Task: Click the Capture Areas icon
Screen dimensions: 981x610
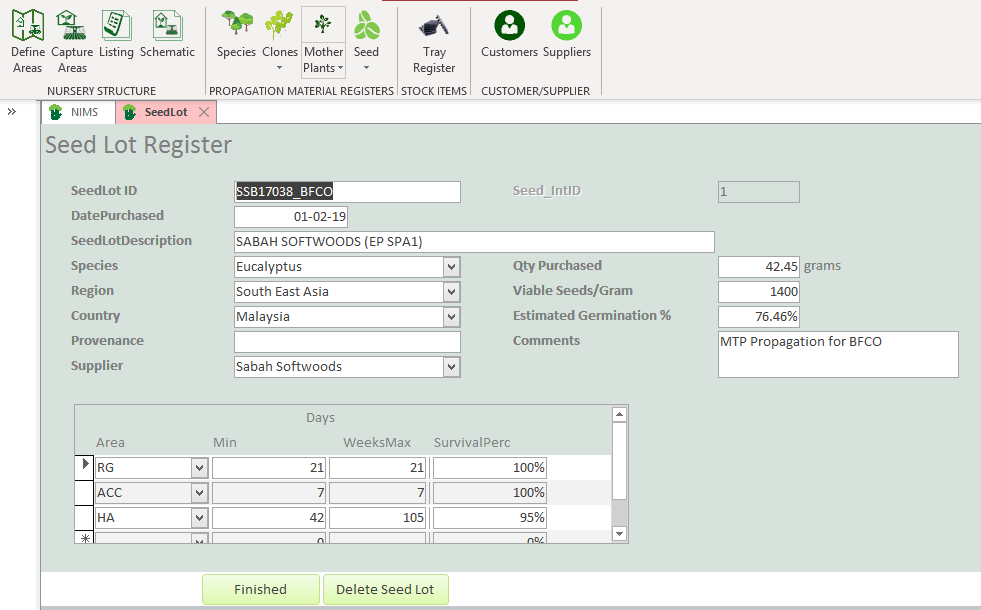Action: [x=72, y=41]
